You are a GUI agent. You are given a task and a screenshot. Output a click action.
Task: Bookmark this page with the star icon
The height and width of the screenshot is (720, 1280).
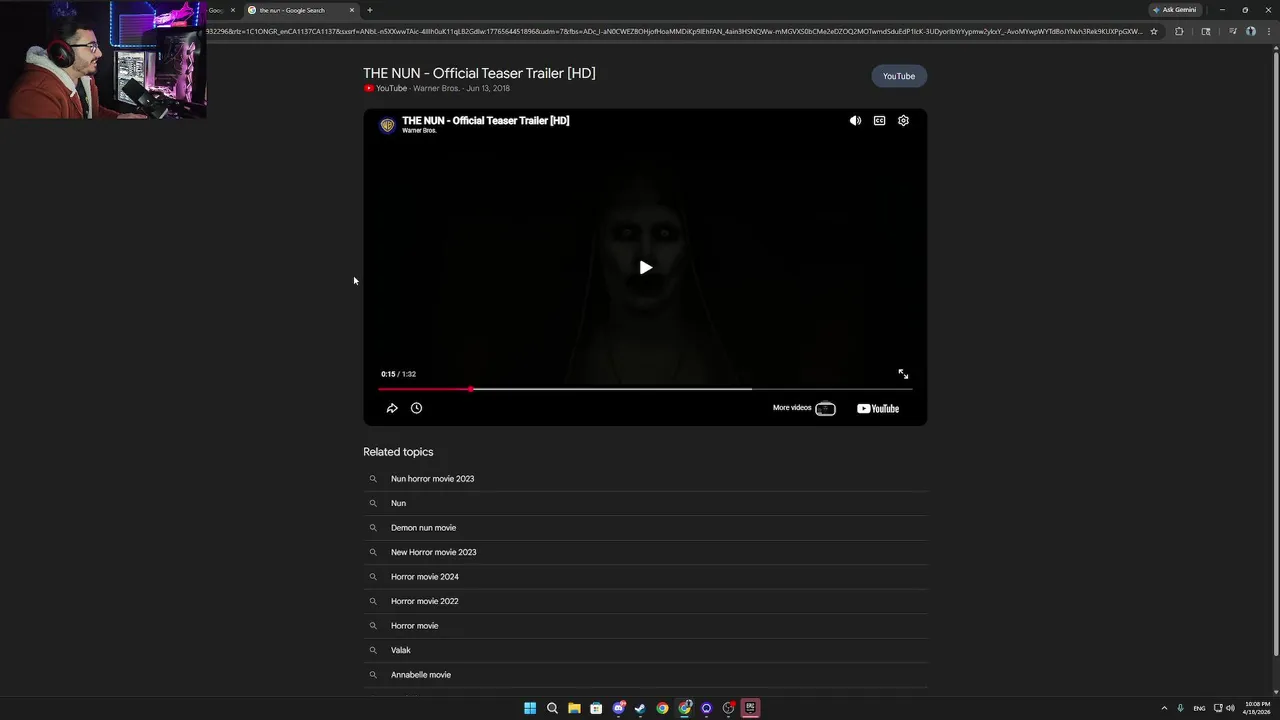1154,31
